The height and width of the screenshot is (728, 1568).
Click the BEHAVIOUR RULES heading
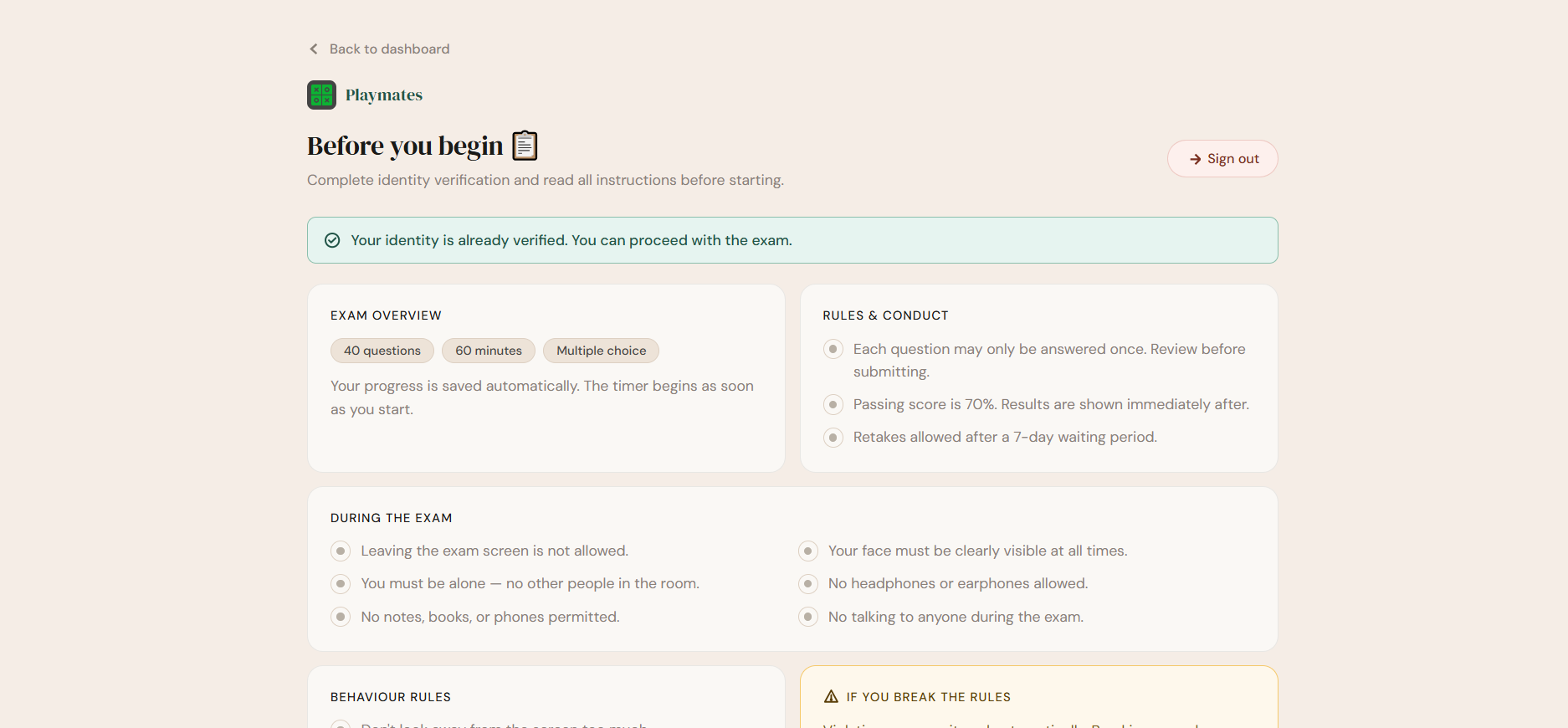[x=391, y=697]
